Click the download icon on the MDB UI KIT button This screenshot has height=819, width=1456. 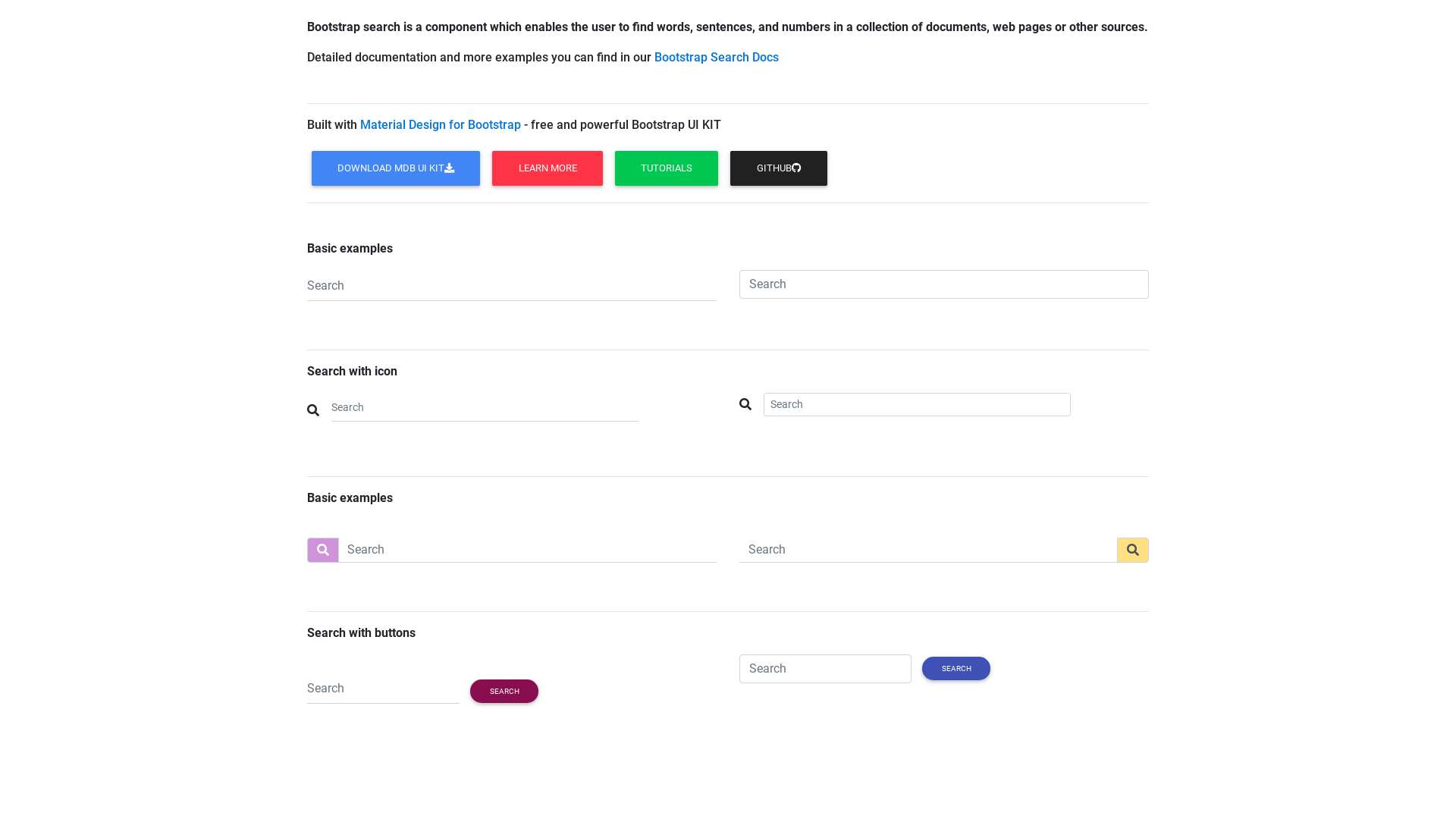[x=449, y=168]
